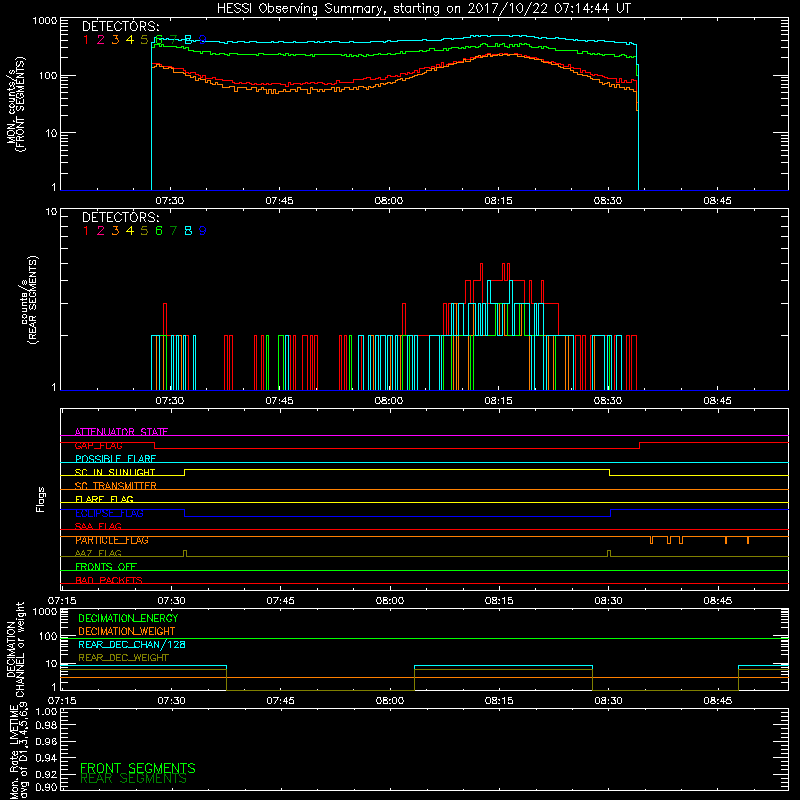Click the 1000 tick on front segments axis

coord(45,21)
